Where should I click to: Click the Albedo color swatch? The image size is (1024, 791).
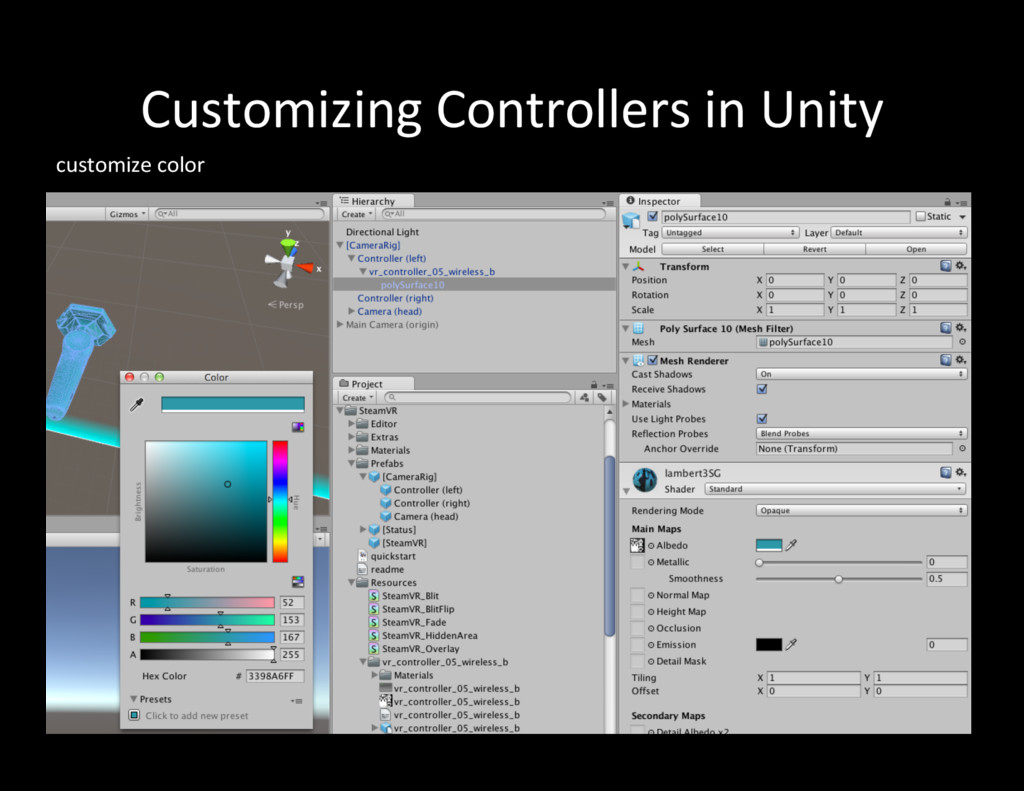pyautogui.click(x=769, y=545)
